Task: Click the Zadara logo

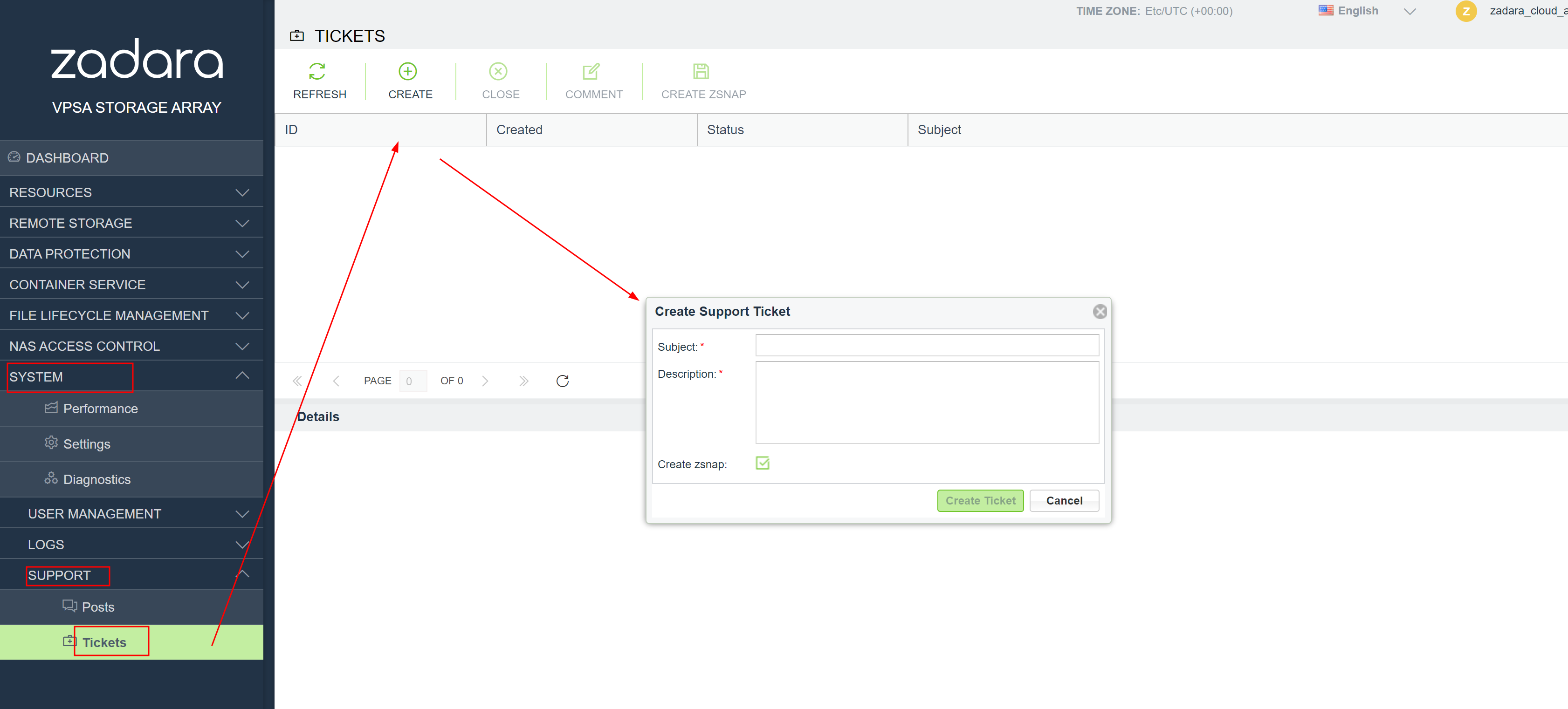Action: pyautogui.click(x=137, y=59)
